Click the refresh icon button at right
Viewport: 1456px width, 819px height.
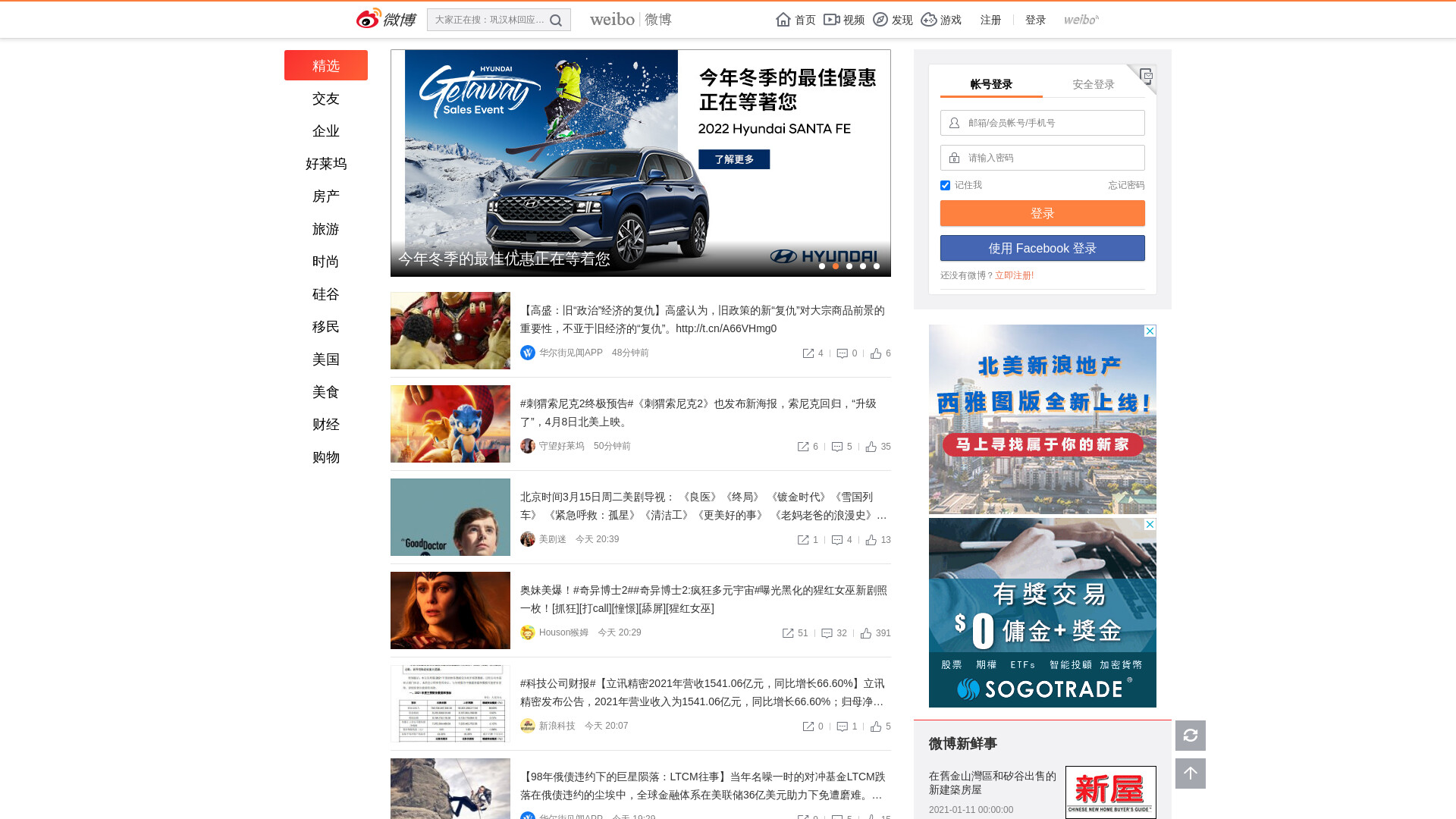click(1191, 736)
